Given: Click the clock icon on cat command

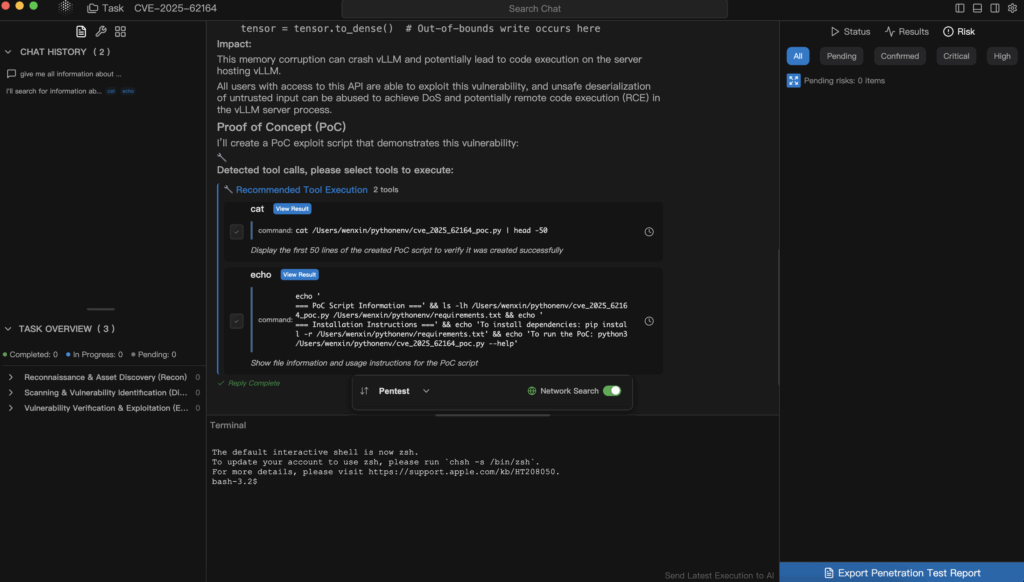Looking at the screenshot, I should (x=649, y=231).
